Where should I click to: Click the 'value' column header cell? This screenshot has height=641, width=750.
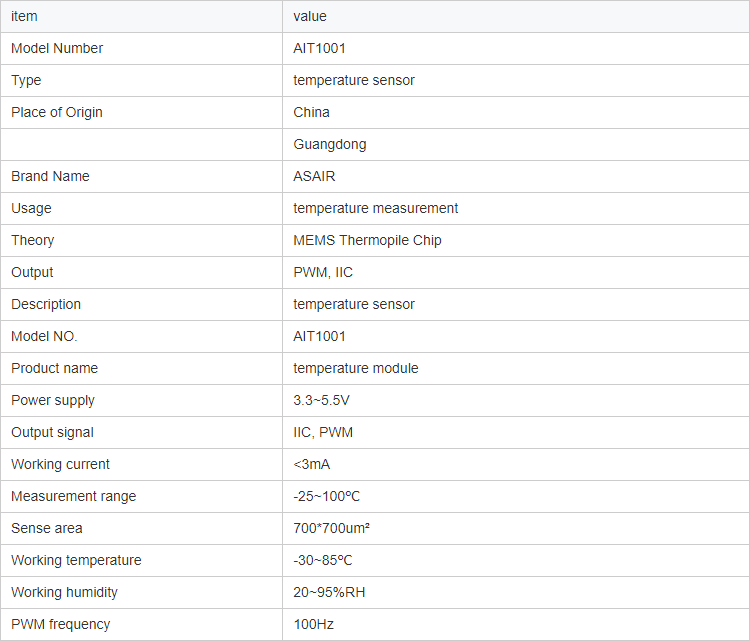pyautogui.click(x=310, y=16)
